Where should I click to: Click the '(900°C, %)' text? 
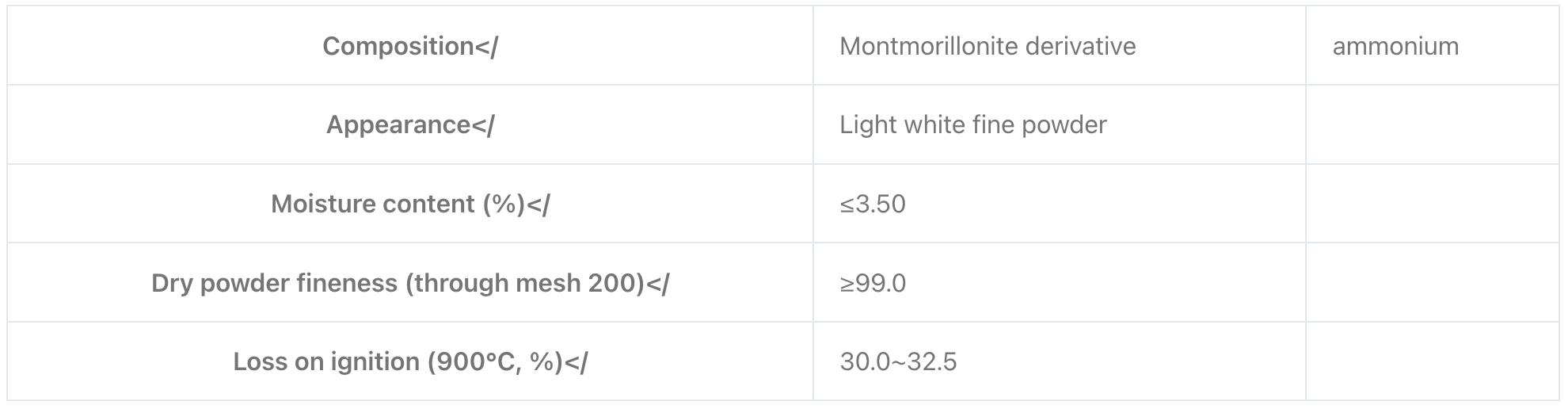(x=495, y=361)
